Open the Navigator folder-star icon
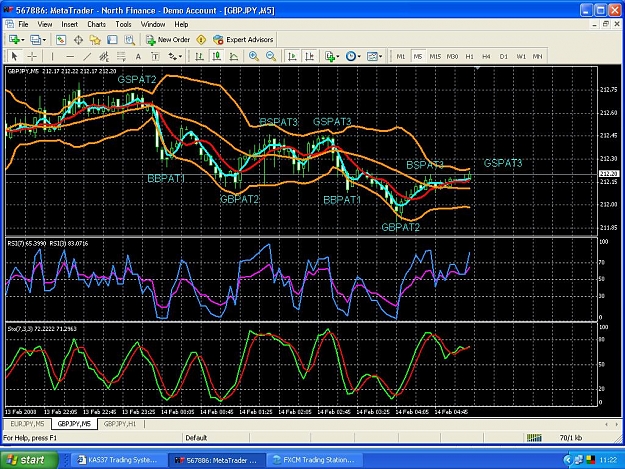This screenshot has width=625, height=469. coord(95,39)
